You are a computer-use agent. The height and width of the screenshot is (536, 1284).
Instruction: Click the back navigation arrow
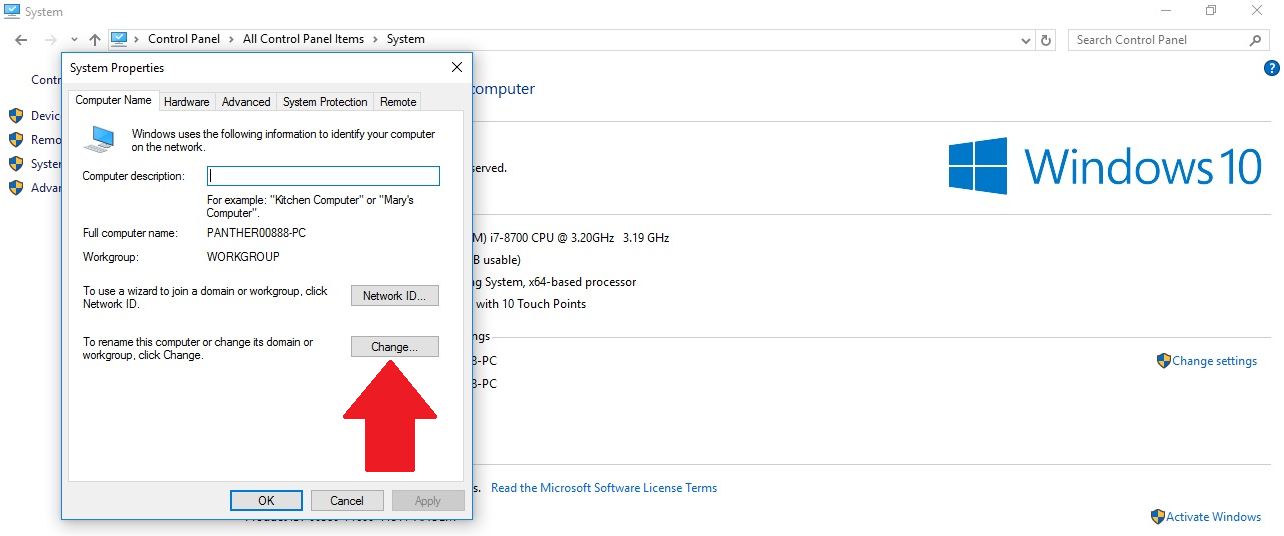(21, 40)
